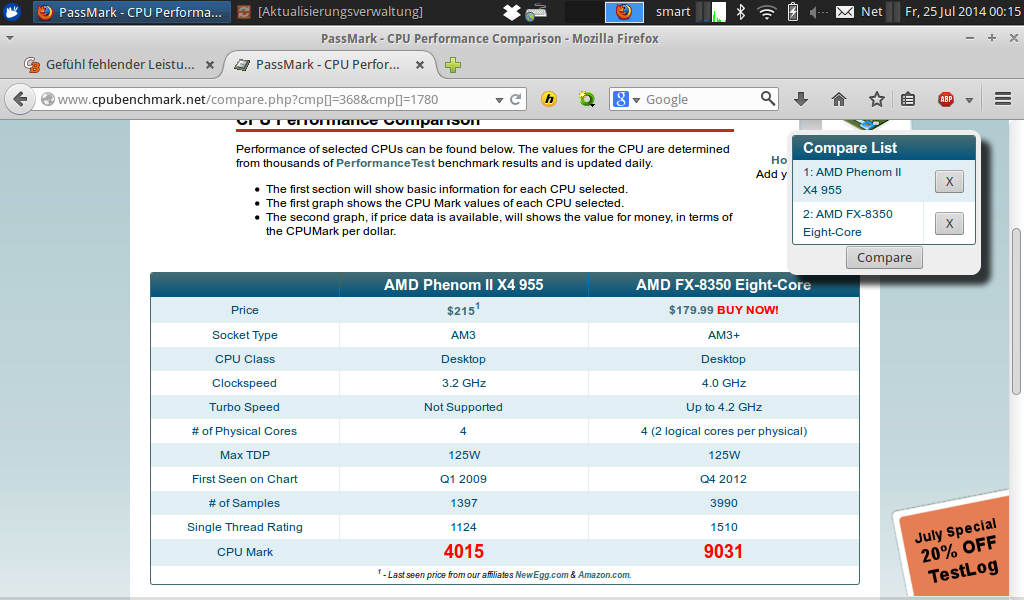This screenshot has width=1024, height=600.
Task: Open the Bluetooth tray icon
Action: [x=741, y=12]
